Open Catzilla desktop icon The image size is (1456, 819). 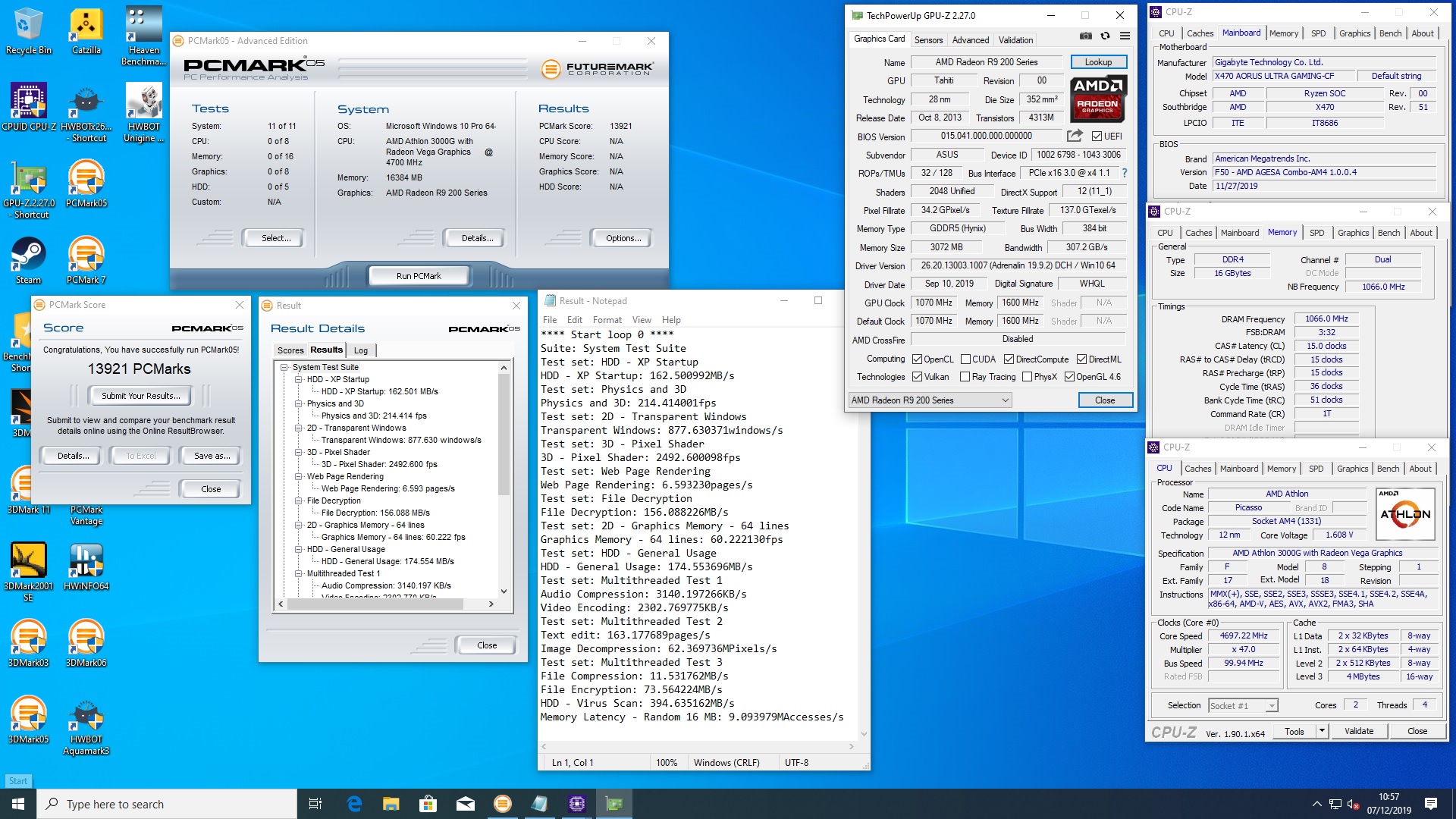point(86,32)
